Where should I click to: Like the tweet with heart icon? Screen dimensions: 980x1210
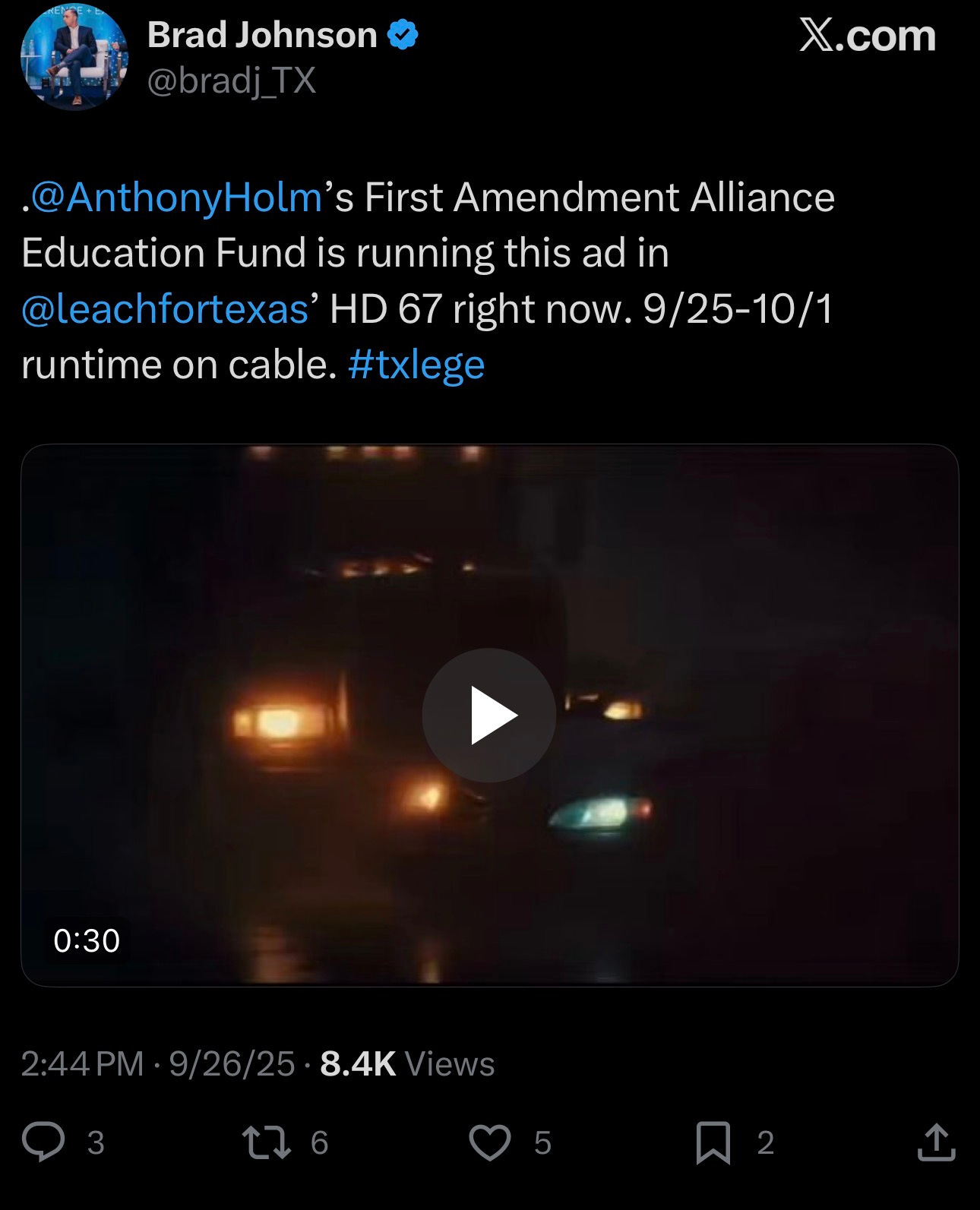tap(489, 1142)
